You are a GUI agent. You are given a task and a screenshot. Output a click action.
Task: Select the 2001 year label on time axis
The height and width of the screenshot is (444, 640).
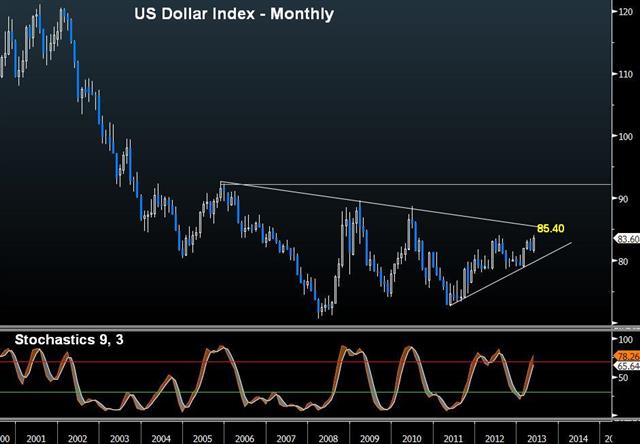click(36, 439)
